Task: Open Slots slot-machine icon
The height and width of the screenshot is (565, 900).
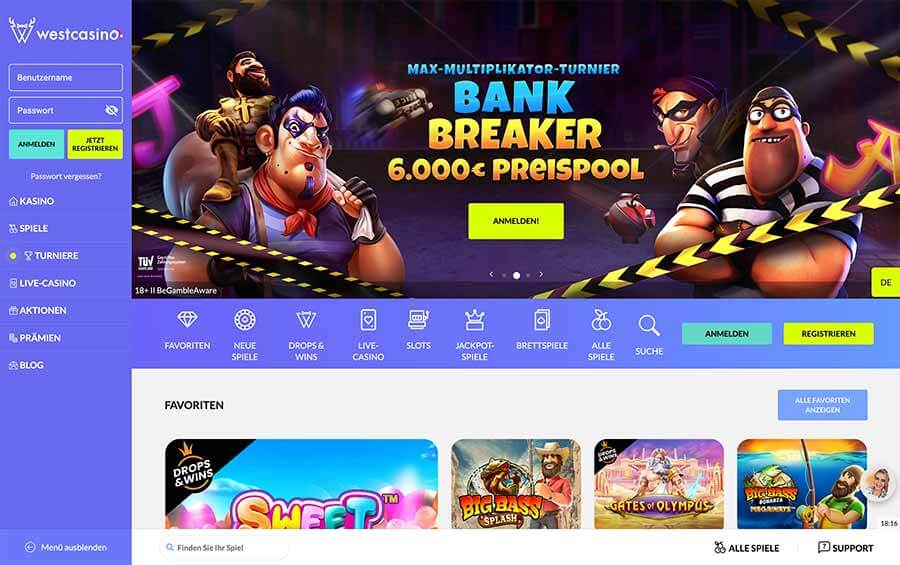Action: click(418, 319)
